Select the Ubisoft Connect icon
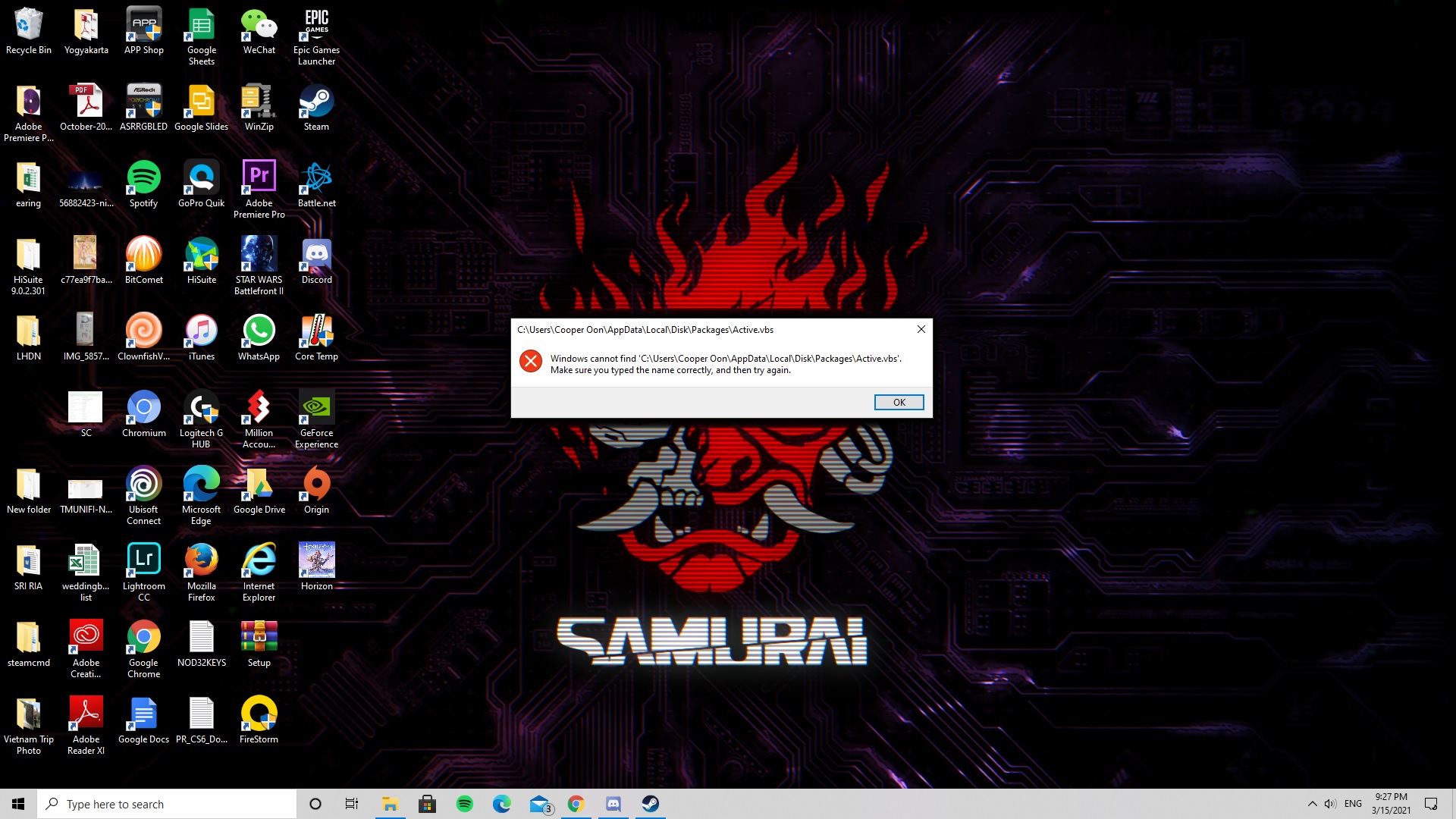 click(143, 497)
